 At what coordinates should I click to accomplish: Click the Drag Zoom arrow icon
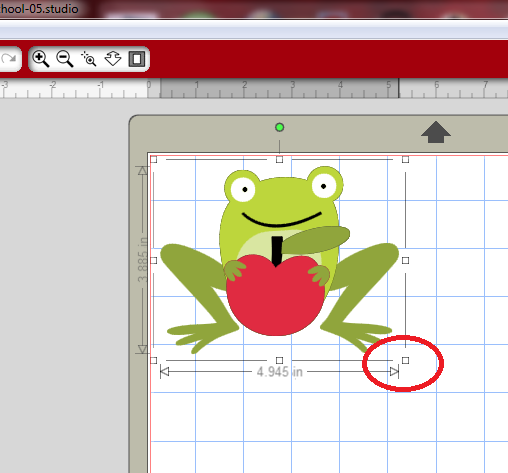pos(113,59)
